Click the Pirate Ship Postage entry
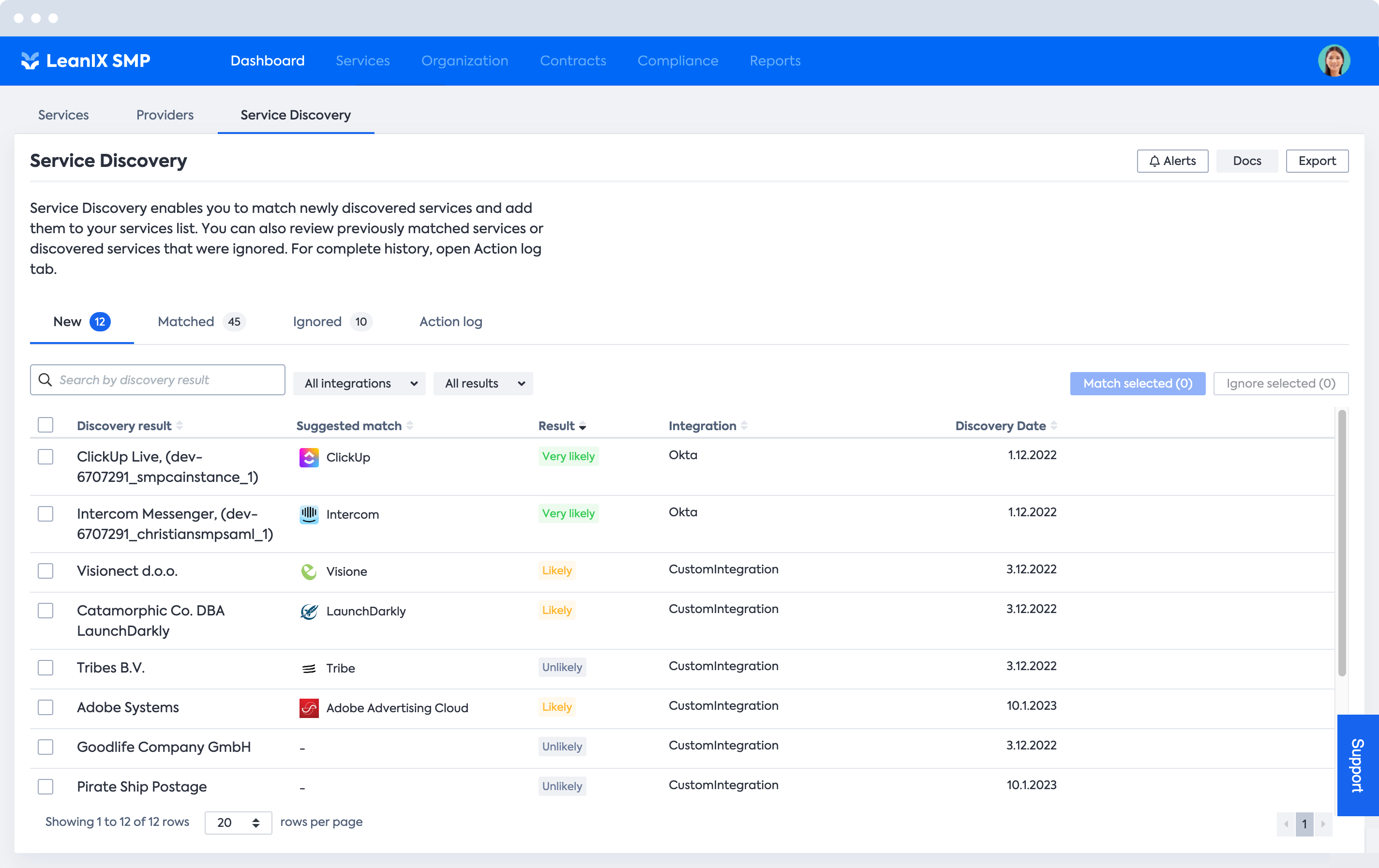This screenshot has width=1379, height=868. coord(141,787)
